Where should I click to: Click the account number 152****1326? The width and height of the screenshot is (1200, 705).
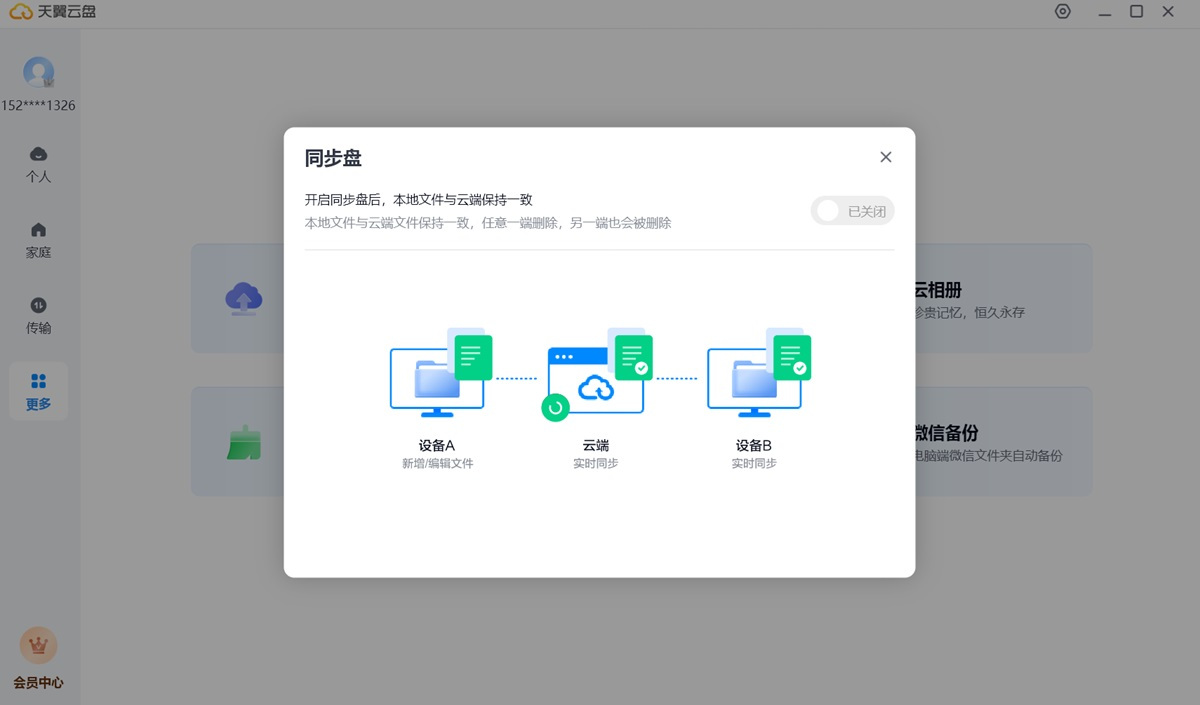coord(38,105)
